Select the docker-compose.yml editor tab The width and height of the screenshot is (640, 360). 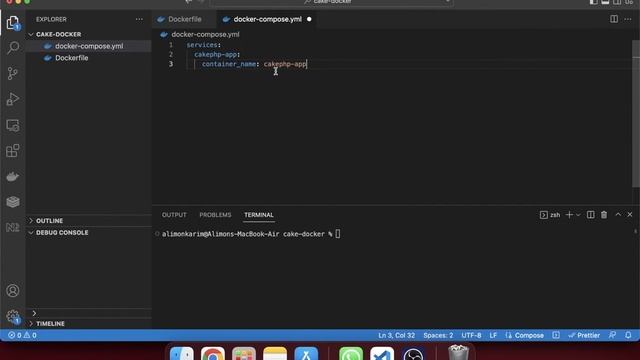(x=267, y=19)
